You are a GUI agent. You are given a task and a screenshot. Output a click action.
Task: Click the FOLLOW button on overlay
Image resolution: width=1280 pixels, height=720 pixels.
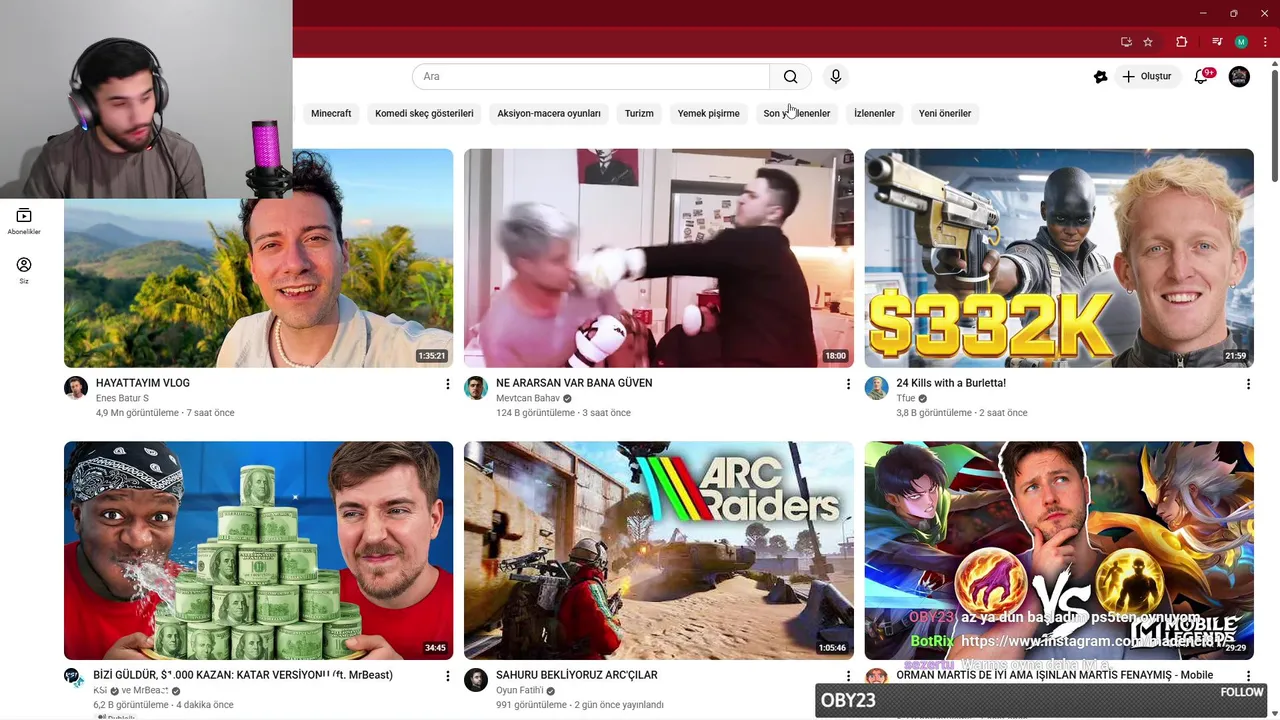(x=1242, y=692)
